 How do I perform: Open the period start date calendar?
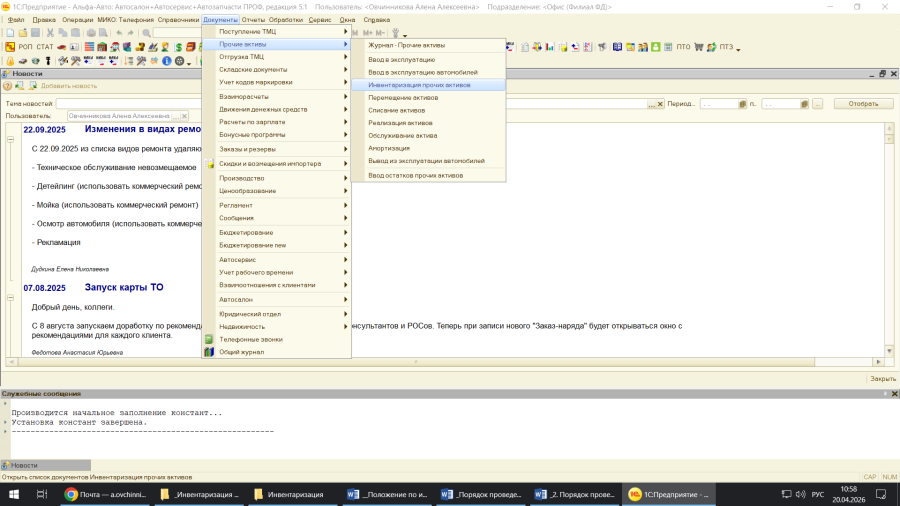click(x=743, y=104)
